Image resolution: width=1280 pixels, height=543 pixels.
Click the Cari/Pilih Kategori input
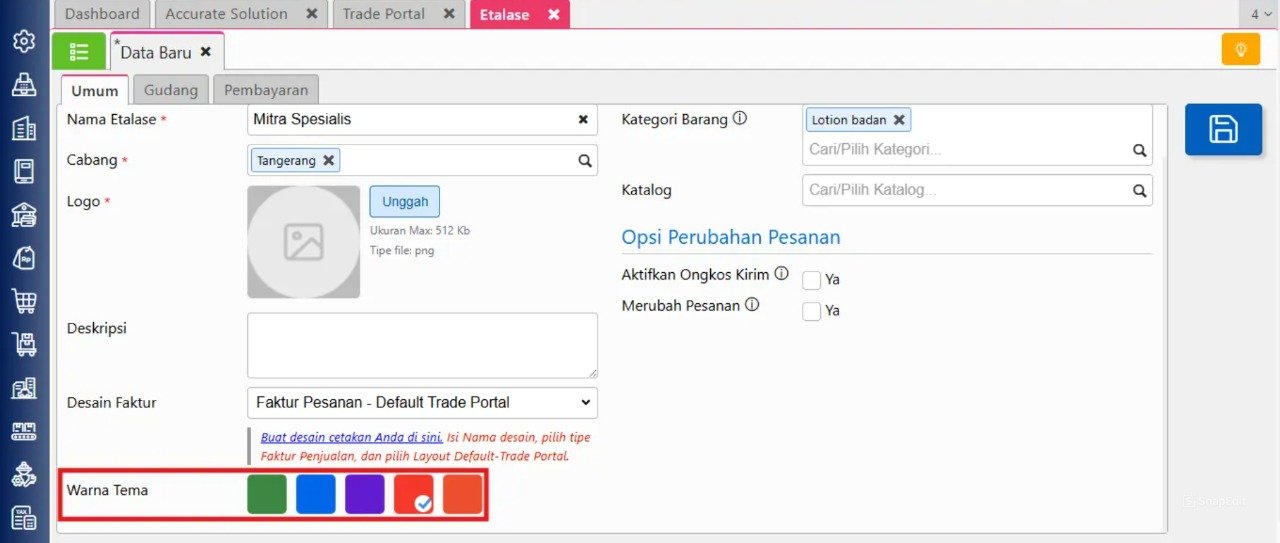pyautogui.click(x=965, y=150)
